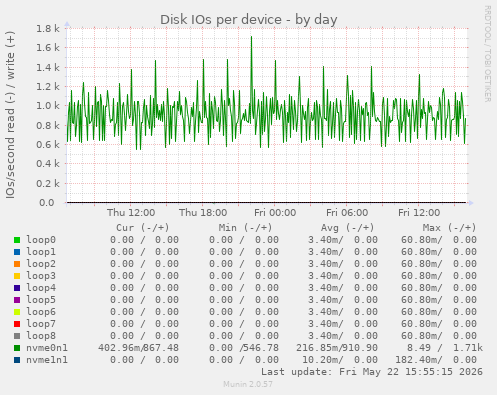Click the 0.8 k y-axis label
Image resolution: width=497 pixels, height=395 pixels.
pos(48,126)
